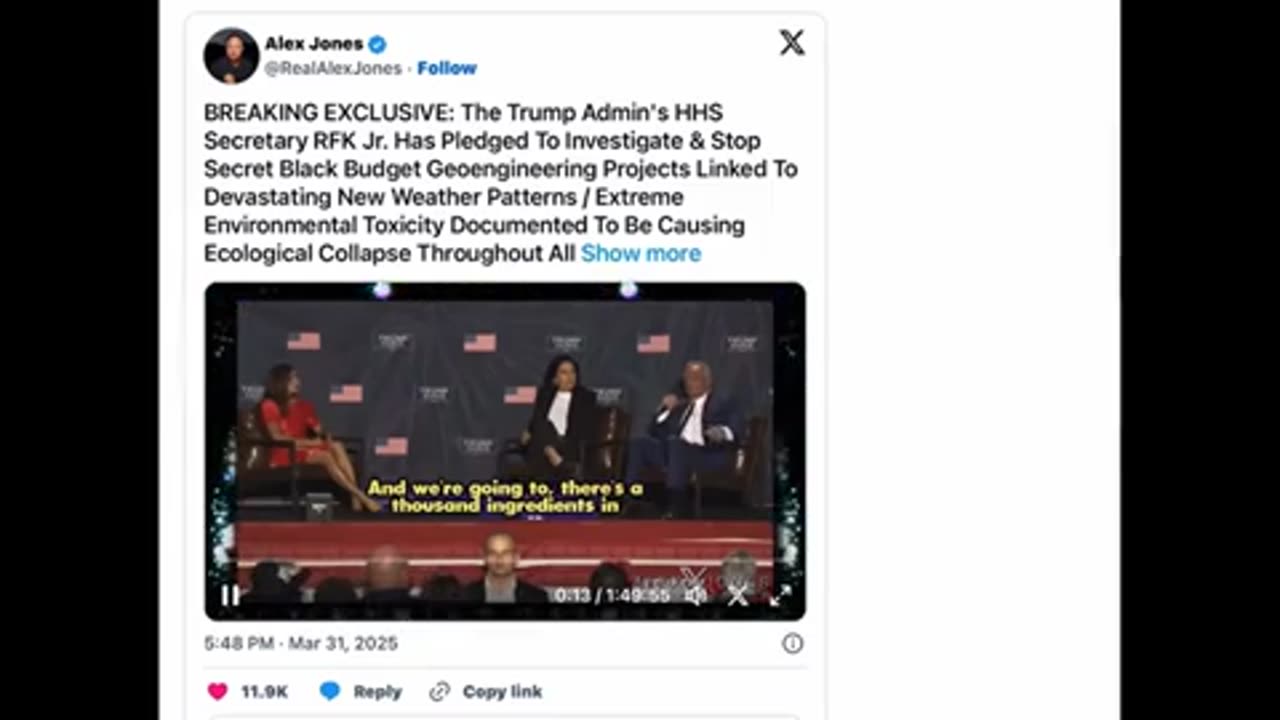Click the X logo in the tweet header

click(792, 42)
